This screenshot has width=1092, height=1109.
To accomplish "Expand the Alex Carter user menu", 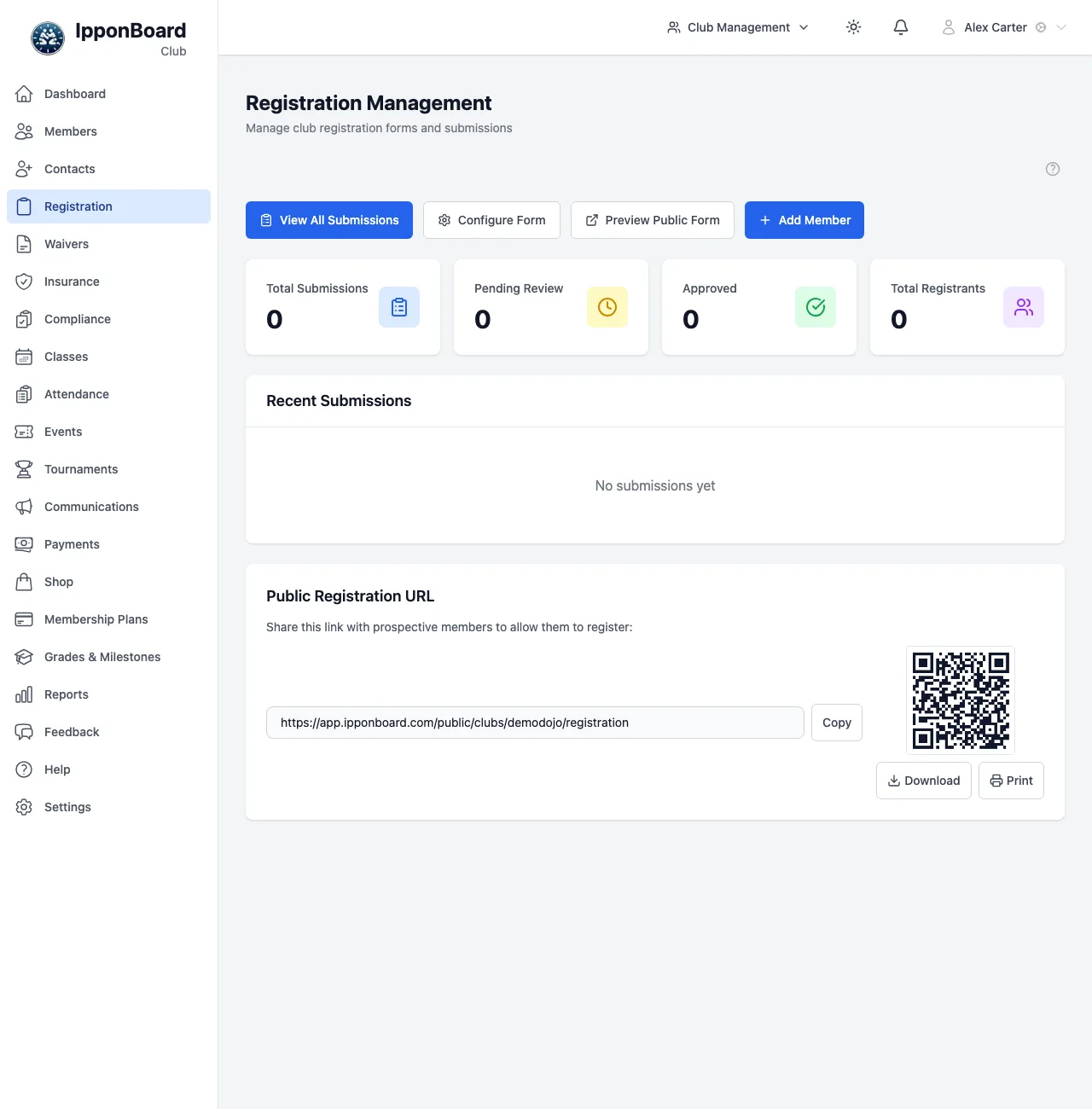I will (x=1003, y=27).
